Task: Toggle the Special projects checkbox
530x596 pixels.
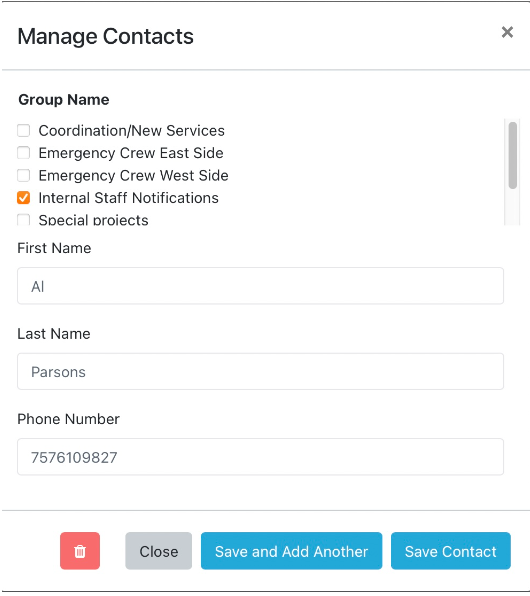Action: coord(24,220)
